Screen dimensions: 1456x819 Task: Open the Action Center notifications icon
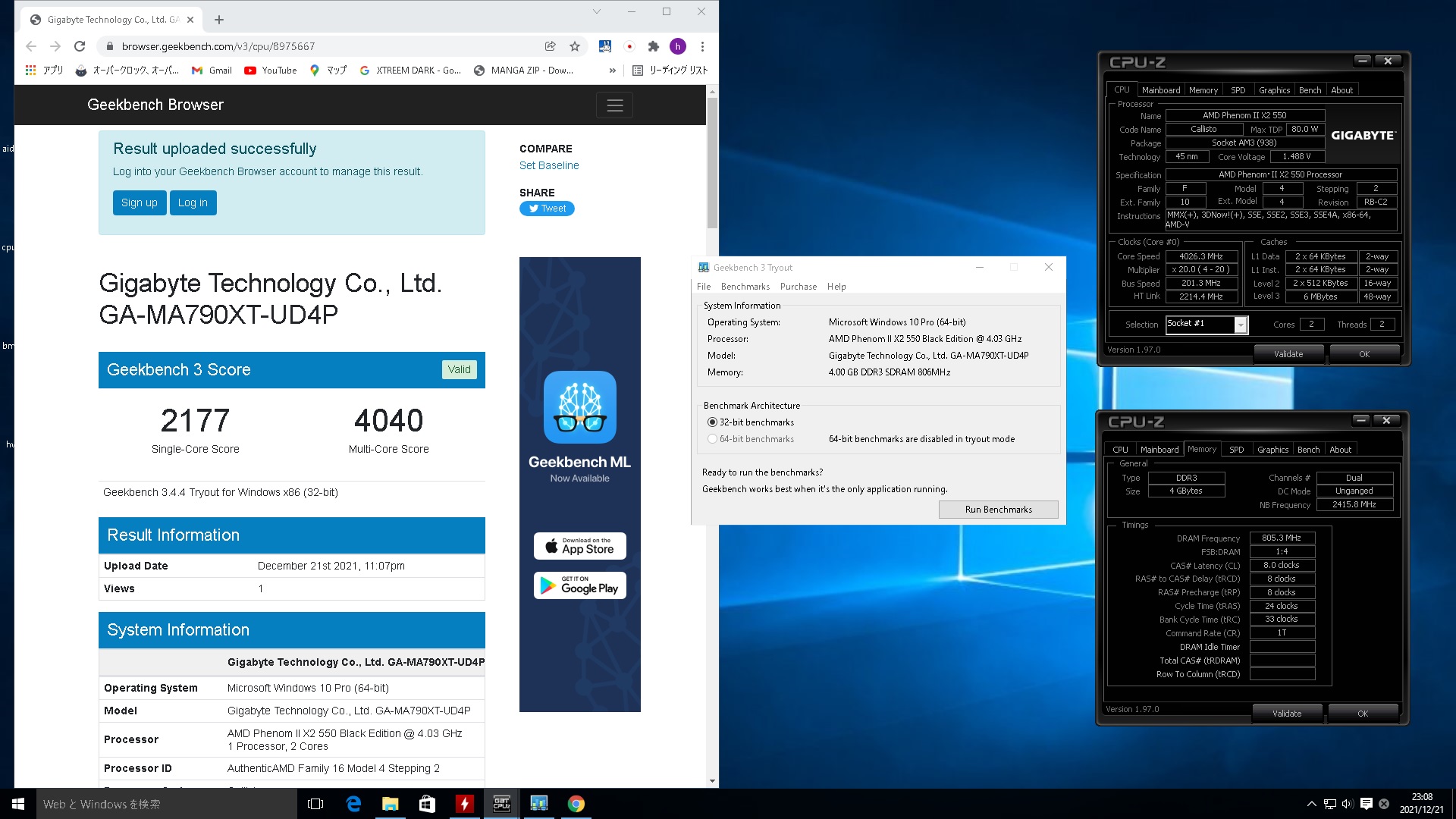tap(1367, 804)
